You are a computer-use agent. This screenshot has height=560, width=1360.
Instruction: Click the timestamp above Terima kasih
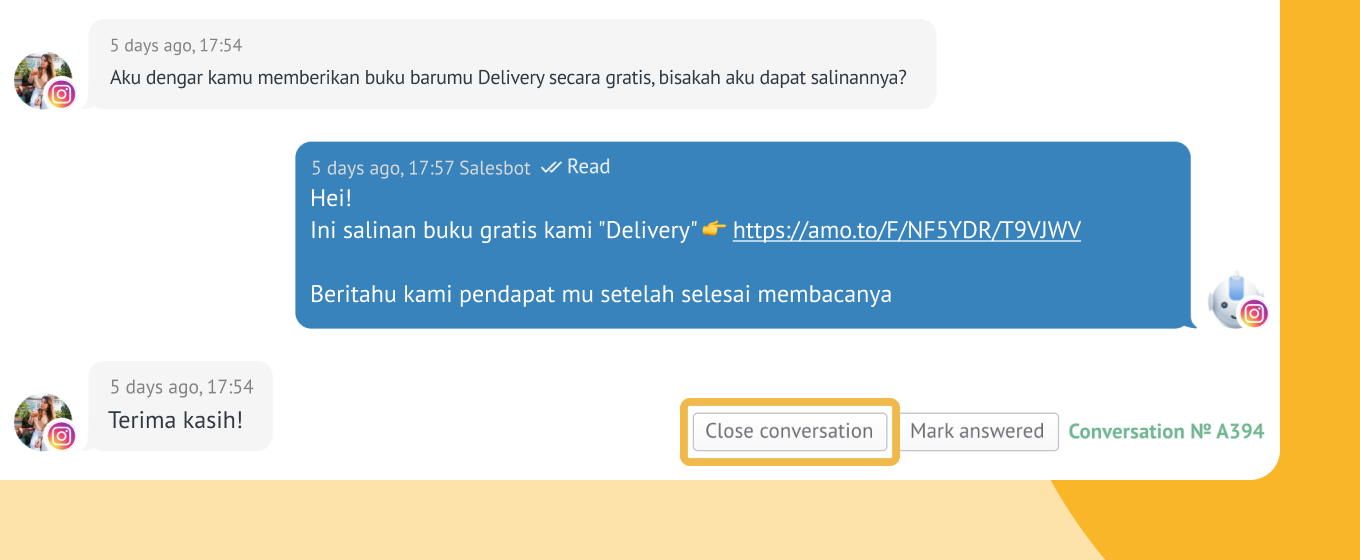point(182,387)
